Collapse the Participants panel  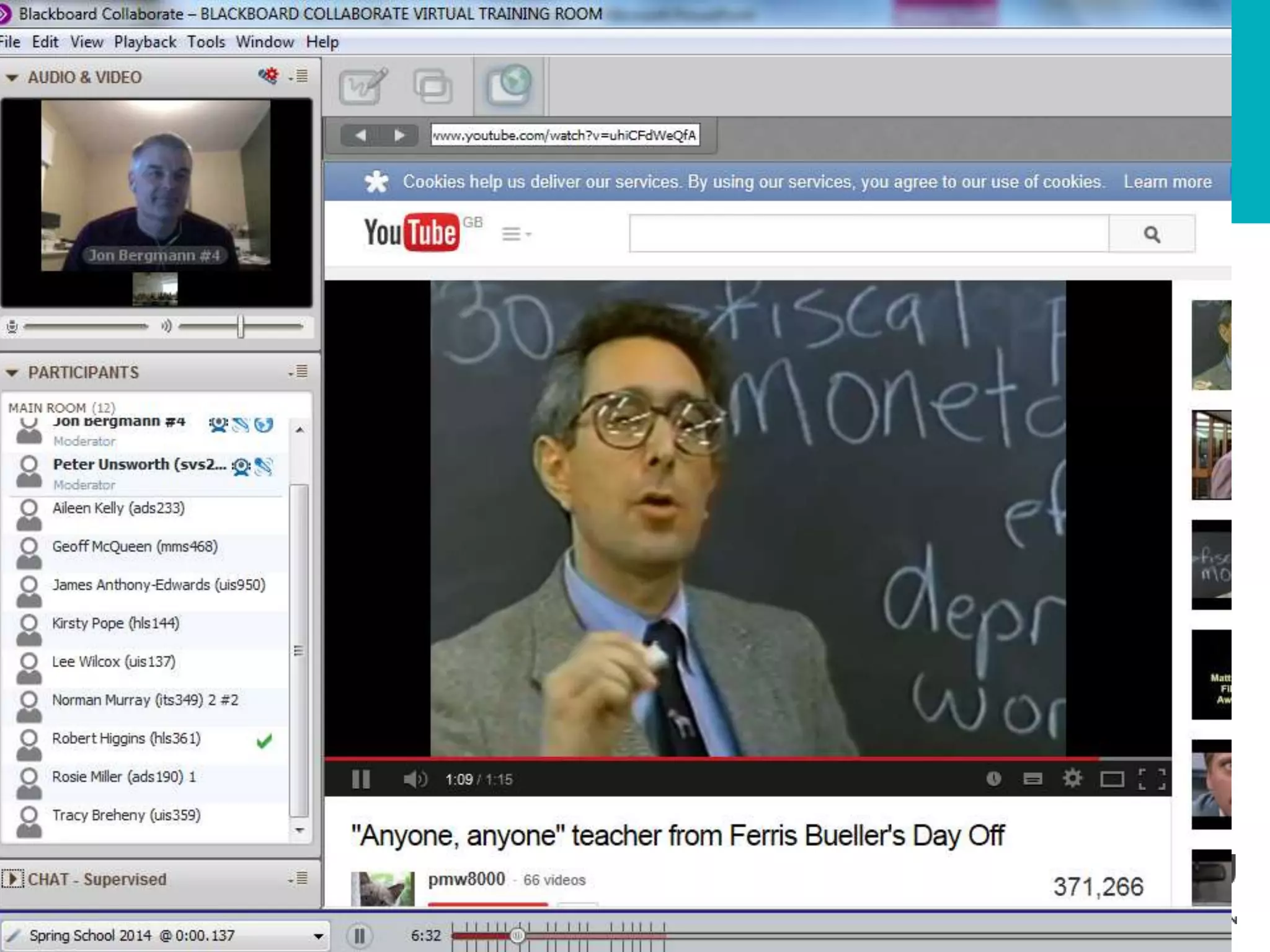[x=12, y=373]
